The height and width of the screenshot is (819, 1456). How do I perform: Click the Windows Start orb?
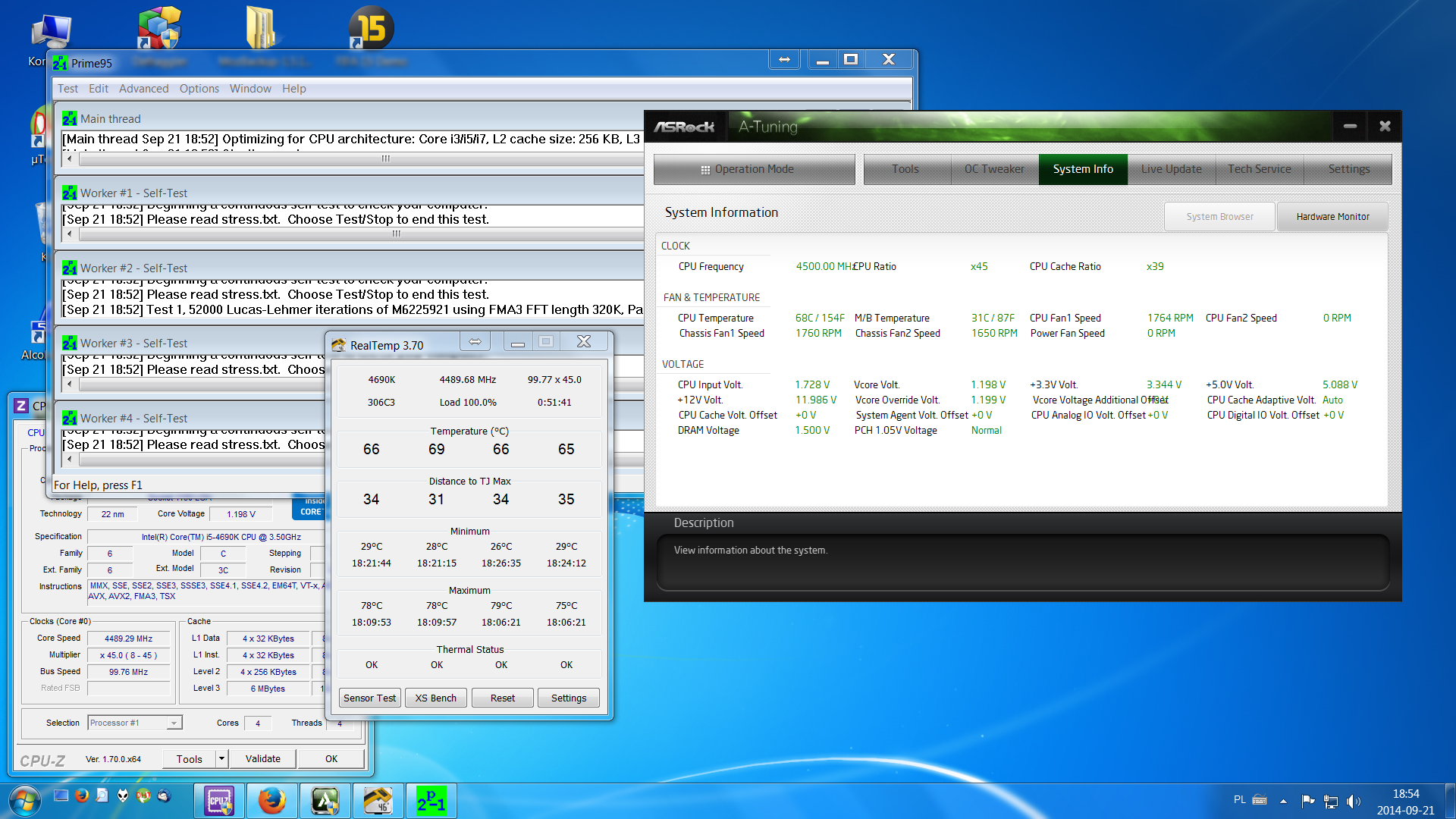pos(24,801)
